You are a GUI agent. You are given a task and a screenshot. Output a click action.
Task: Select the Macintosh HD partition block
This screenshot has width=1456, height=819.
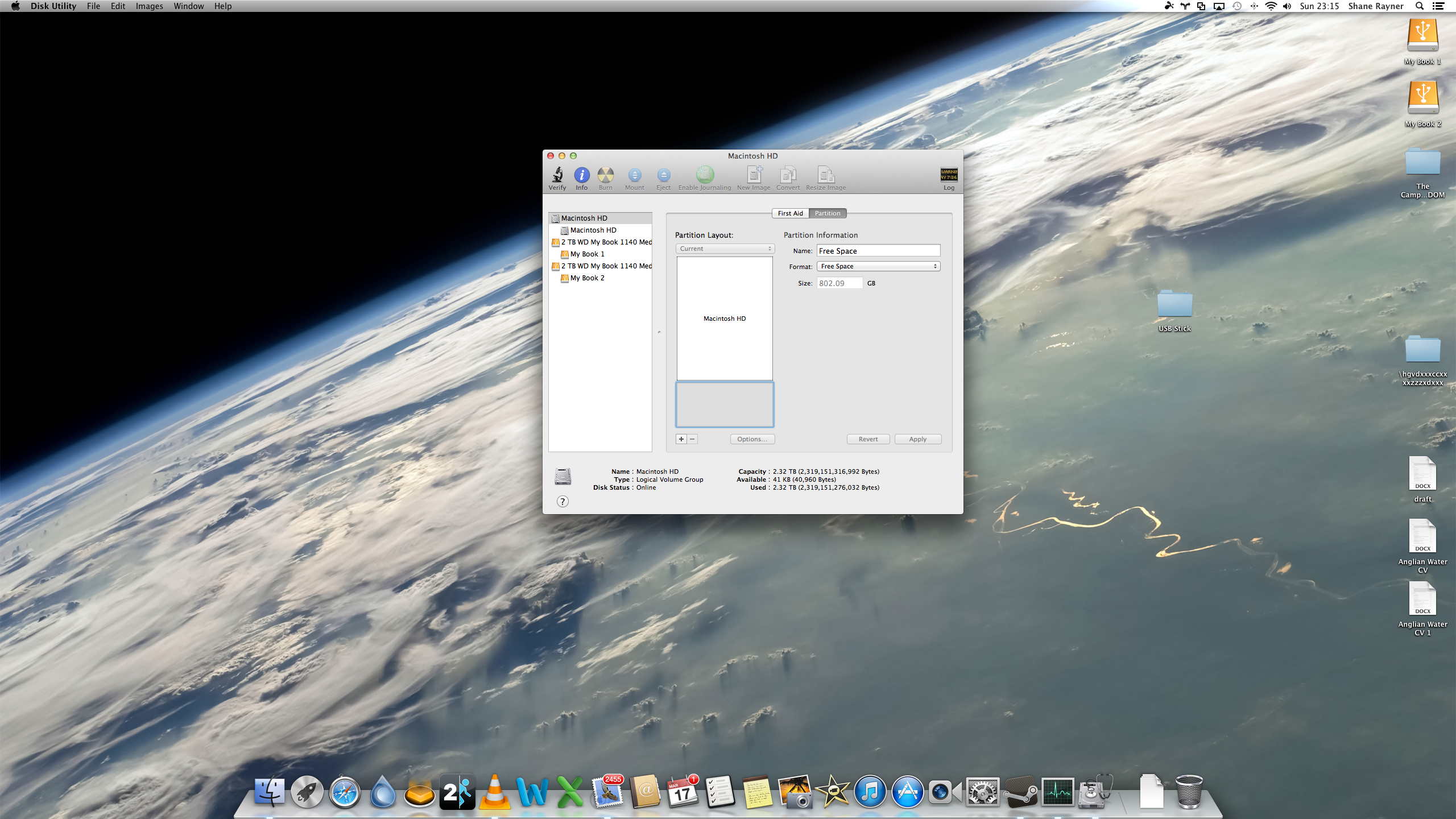(x=725, y=318)
